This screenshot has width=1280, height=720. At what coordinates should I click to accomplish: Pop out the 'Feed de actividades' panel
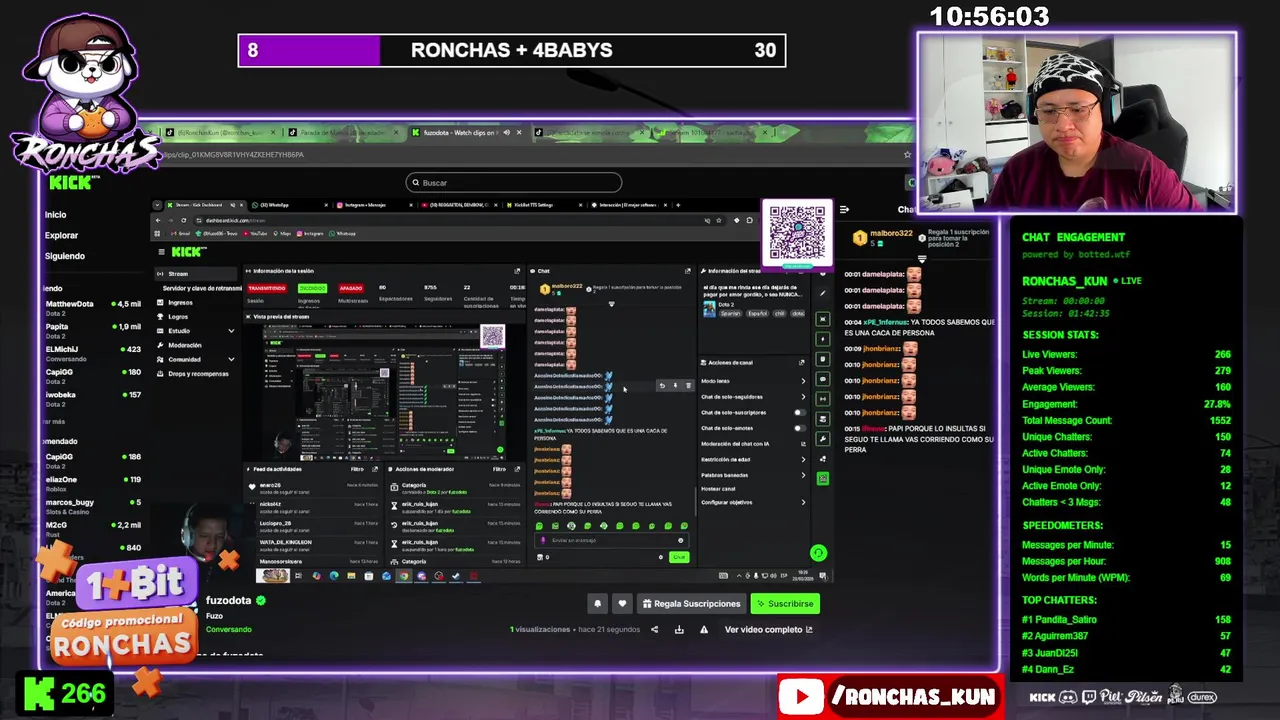pyautogui.click(x=376, y=469)
